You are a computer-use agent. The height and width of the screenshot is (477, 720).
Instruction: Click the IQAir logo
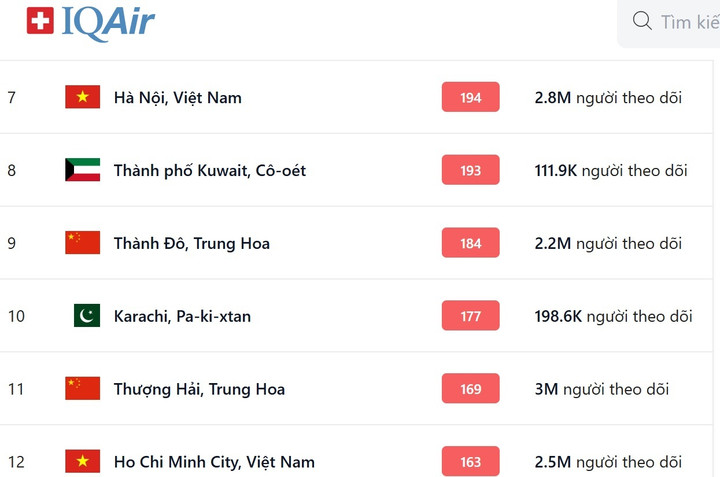point(91,21)
